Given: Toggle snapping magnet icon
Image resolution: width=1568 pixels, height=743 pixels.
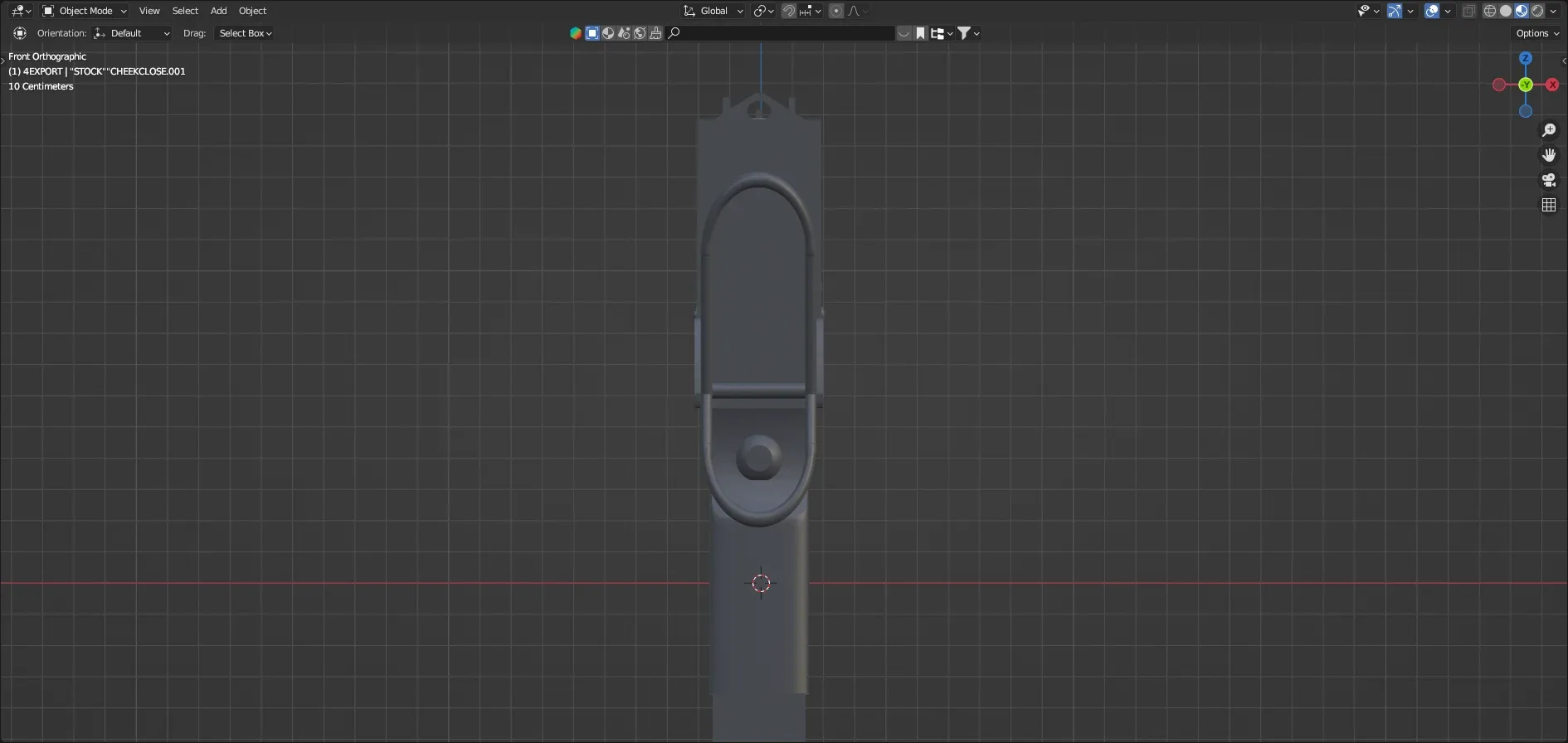Looking at the screenshot, I should (789, 11).
